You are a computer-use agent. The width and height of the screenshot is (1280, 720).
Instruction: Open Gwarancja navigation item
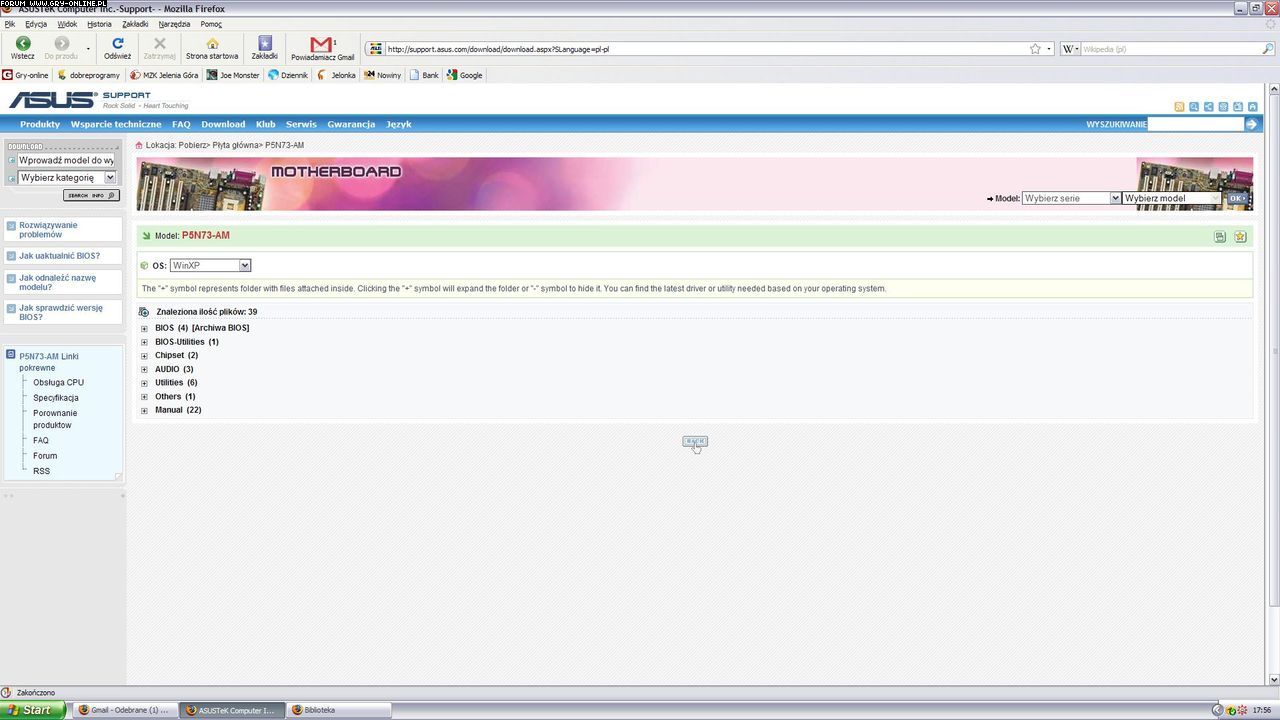[x=351, y=124]
